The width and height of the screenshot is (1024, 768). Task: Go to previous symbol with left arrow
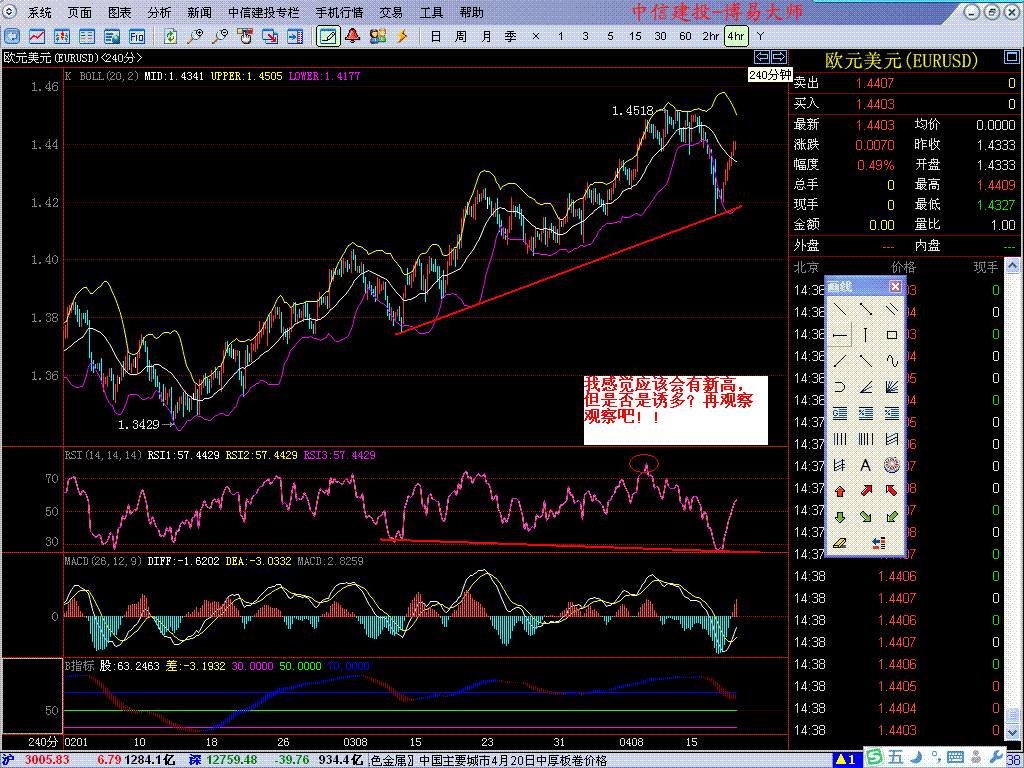point(761,57)
